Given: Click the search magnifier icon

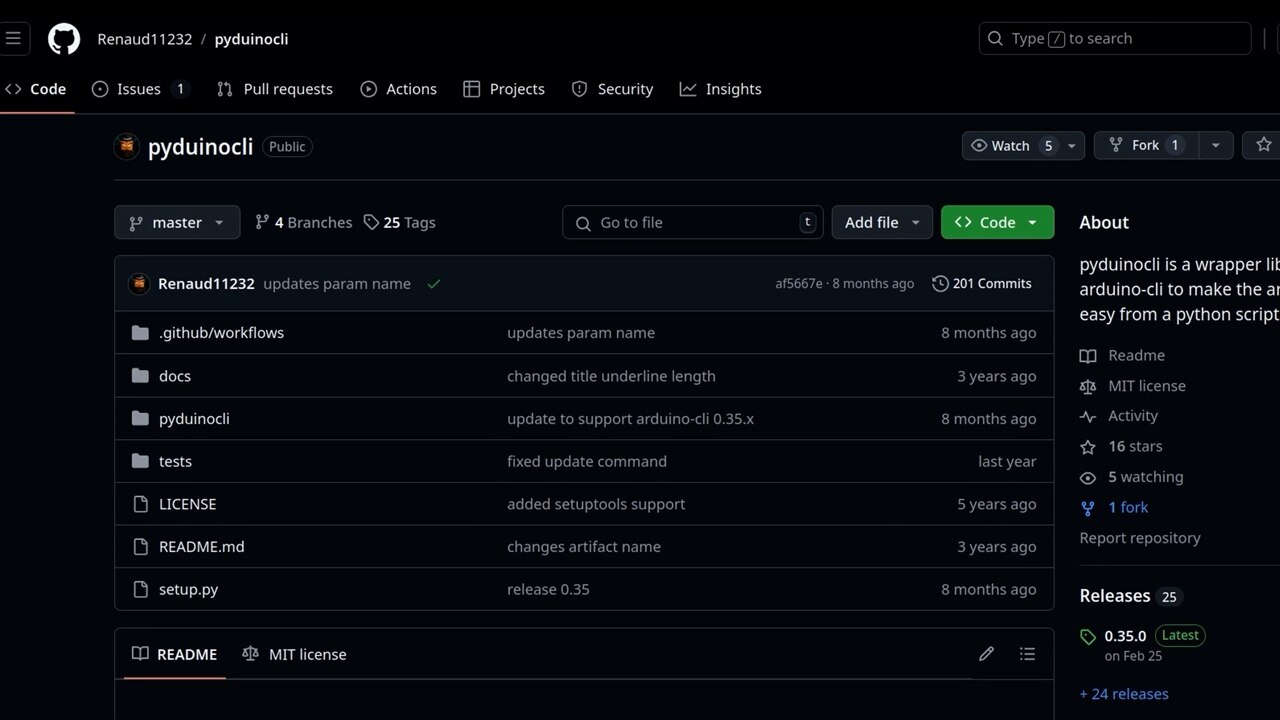Looking at the screenshot, I should click(995, 39).
